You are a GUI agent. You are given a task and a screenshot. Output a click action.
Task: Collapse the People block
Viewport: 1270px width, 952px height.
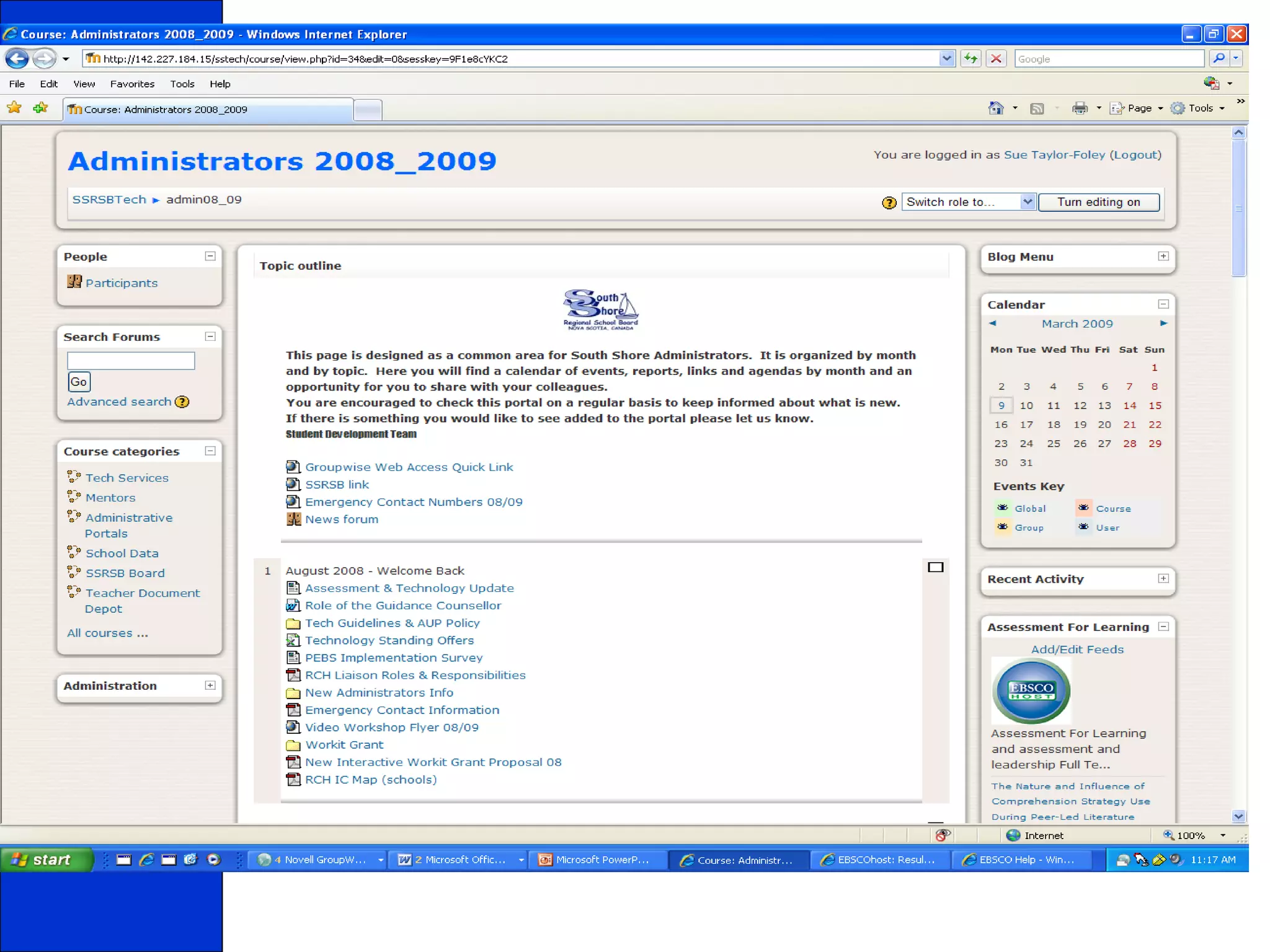(x=210, y=256)
